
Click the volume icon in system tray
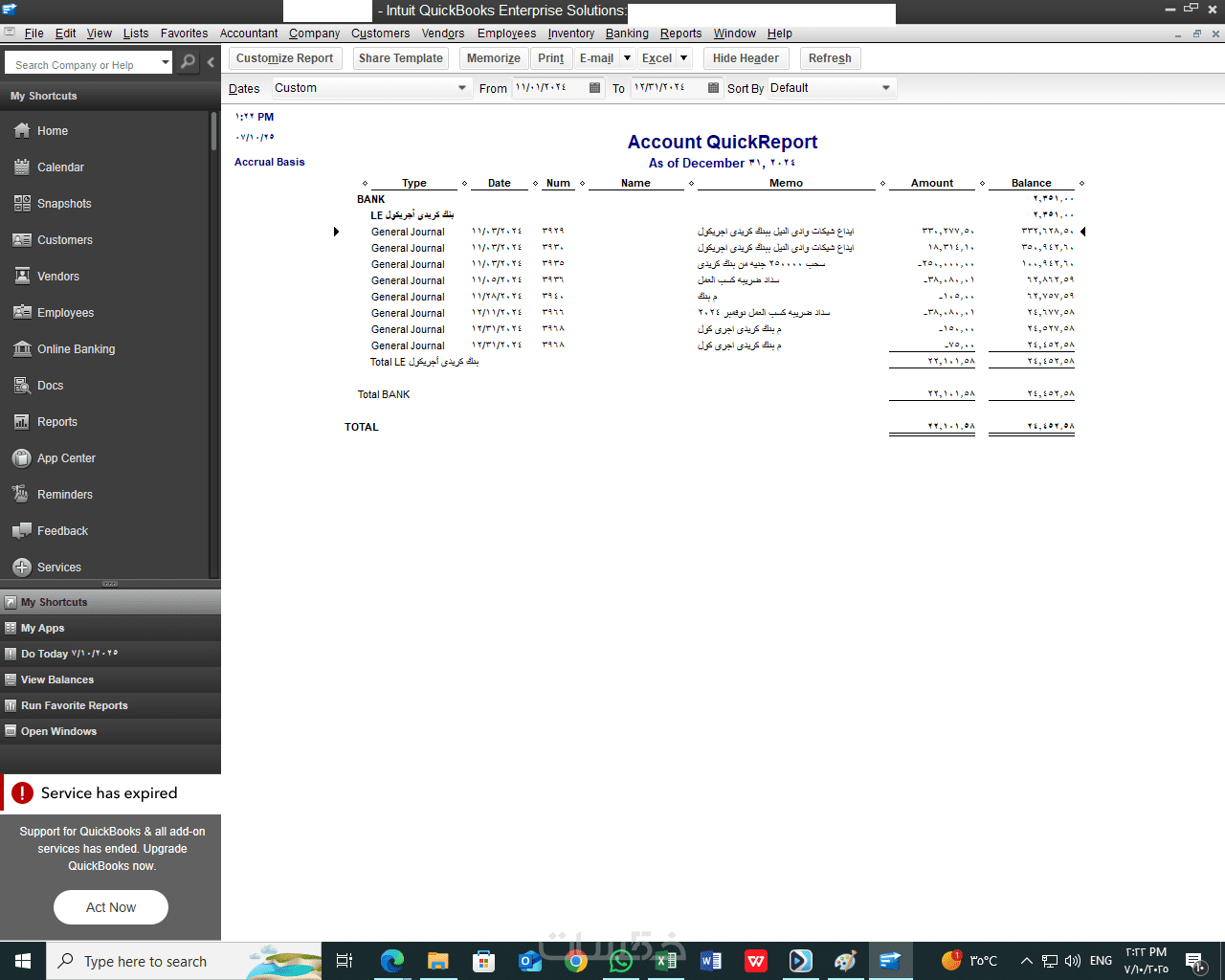1073,961
